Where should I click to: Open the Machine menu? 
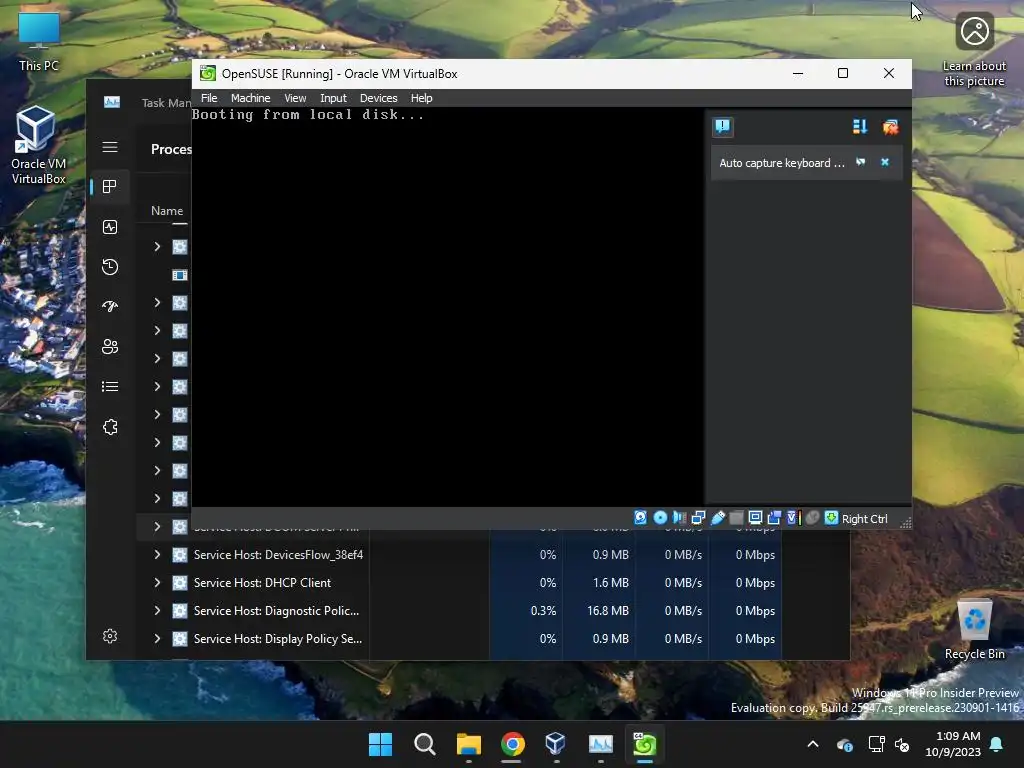250,98
